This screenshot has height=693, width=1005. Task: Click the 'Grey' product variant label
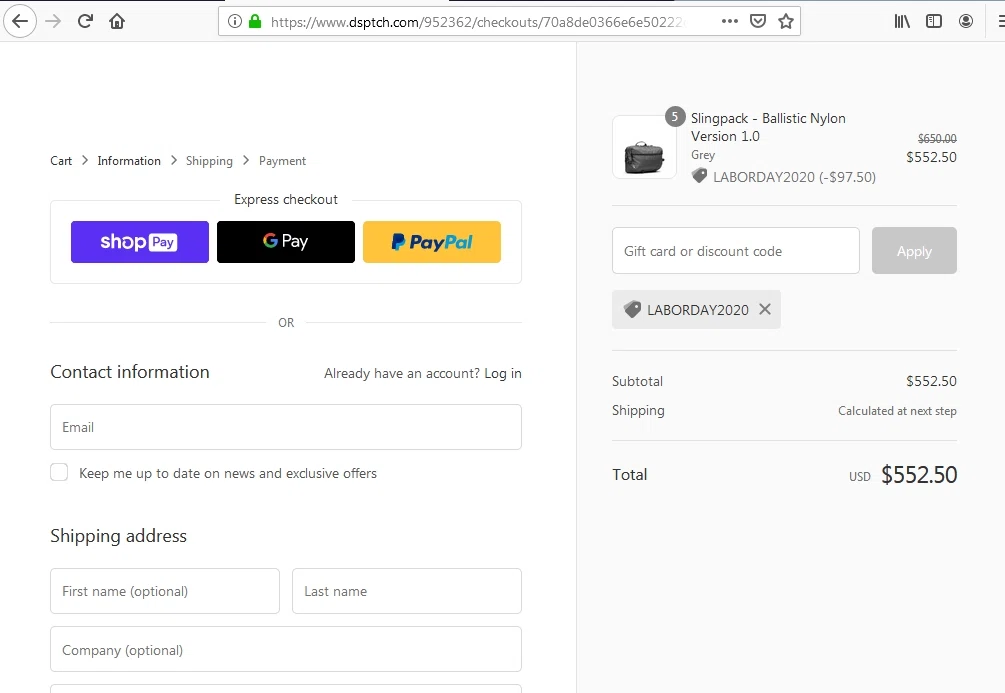(x=702, y=155)
